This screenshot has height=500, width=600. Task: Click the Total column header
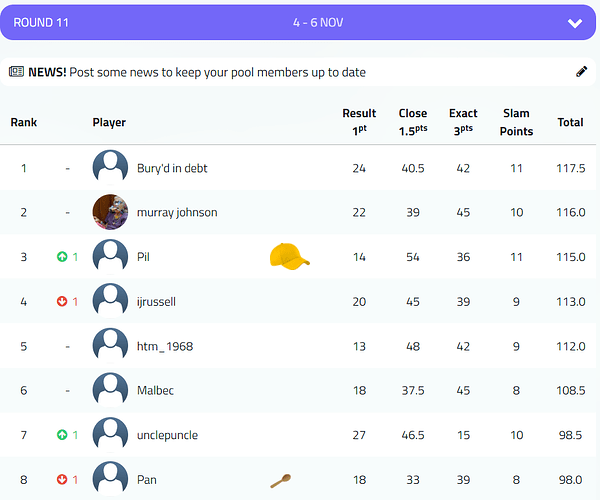[x=570, y=123]
